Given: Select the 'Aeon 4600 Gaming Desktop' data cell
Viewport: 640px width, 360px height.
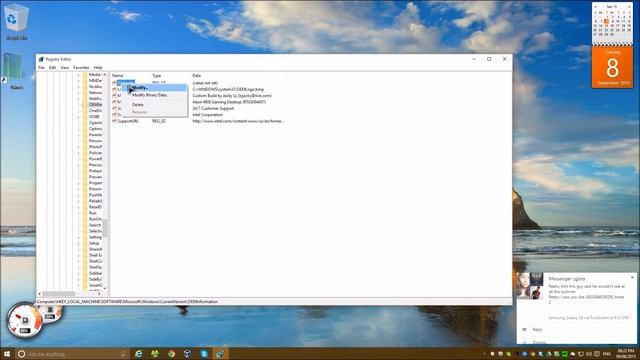Looking at the screenshot, I should tap(229, 102).
